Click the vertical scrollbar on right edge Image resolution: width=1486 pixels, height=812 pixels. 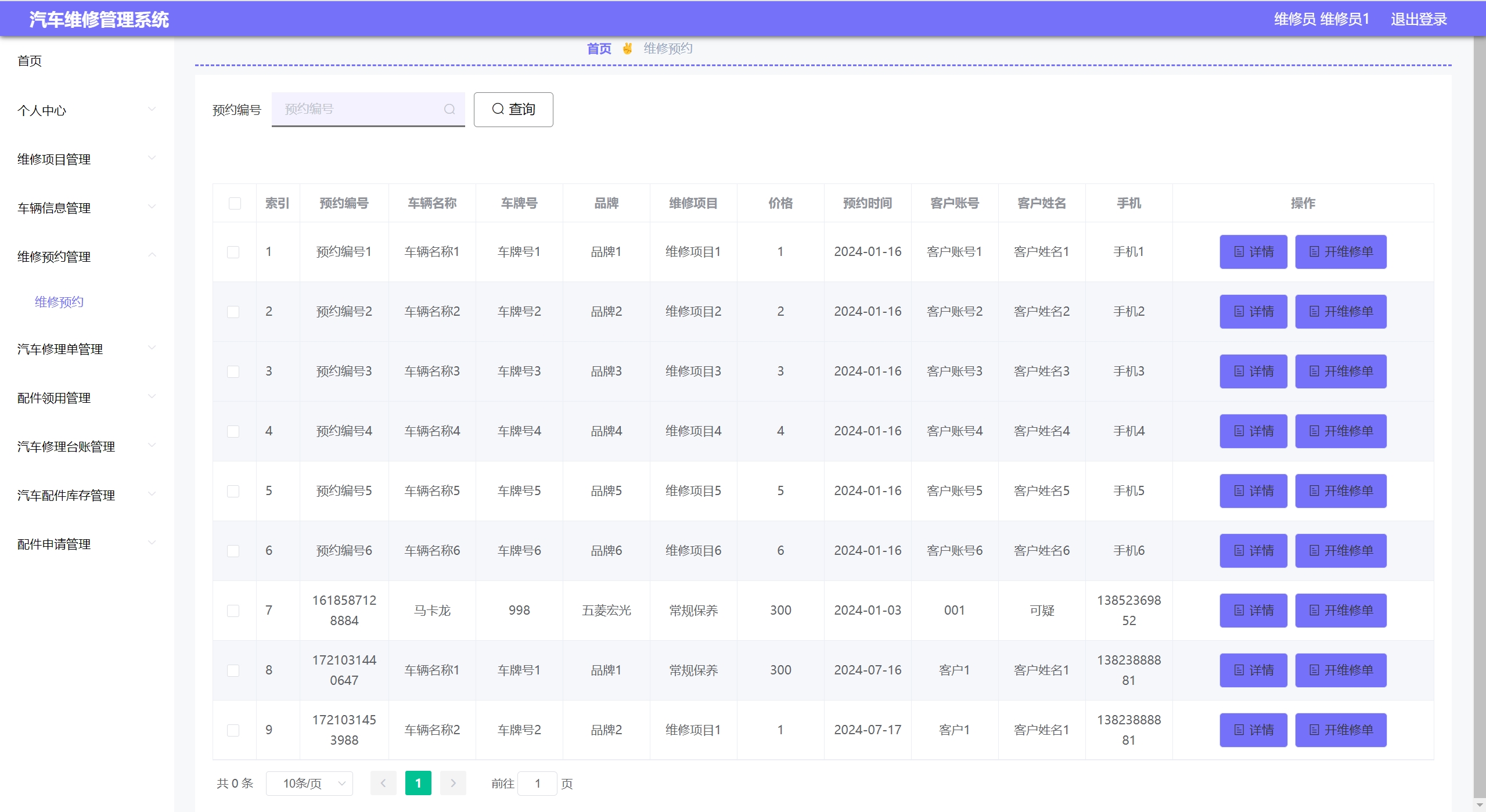1479,406
